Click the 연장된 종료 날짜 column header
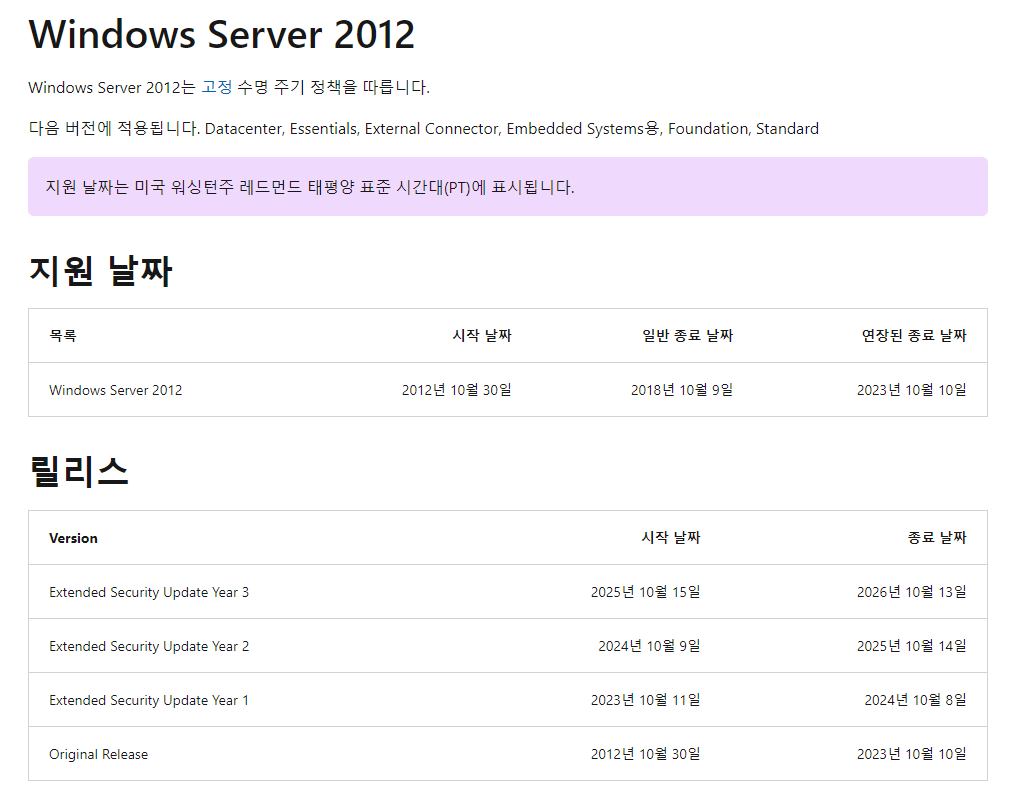Image resolution: width=1013 pixels, height=794 pixels. 914,335
